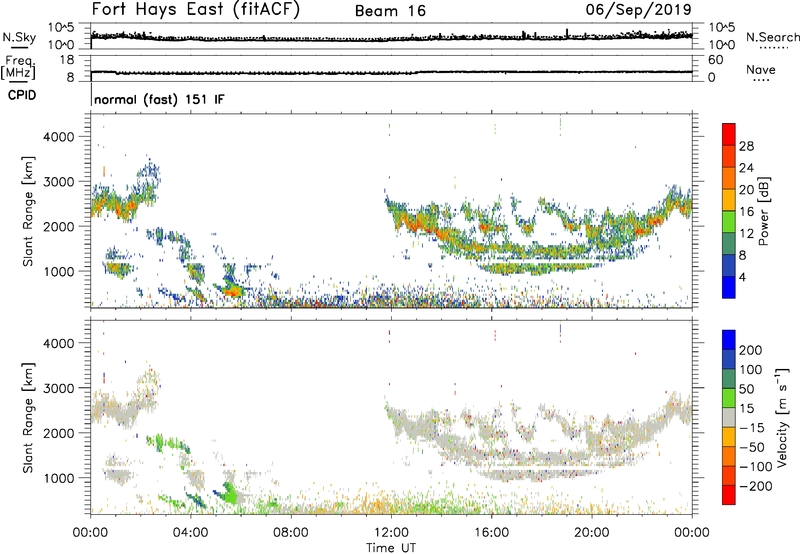Click the '20:00' time tick label
The width and height of the screenshot is (800, 554).
point(592,533)
